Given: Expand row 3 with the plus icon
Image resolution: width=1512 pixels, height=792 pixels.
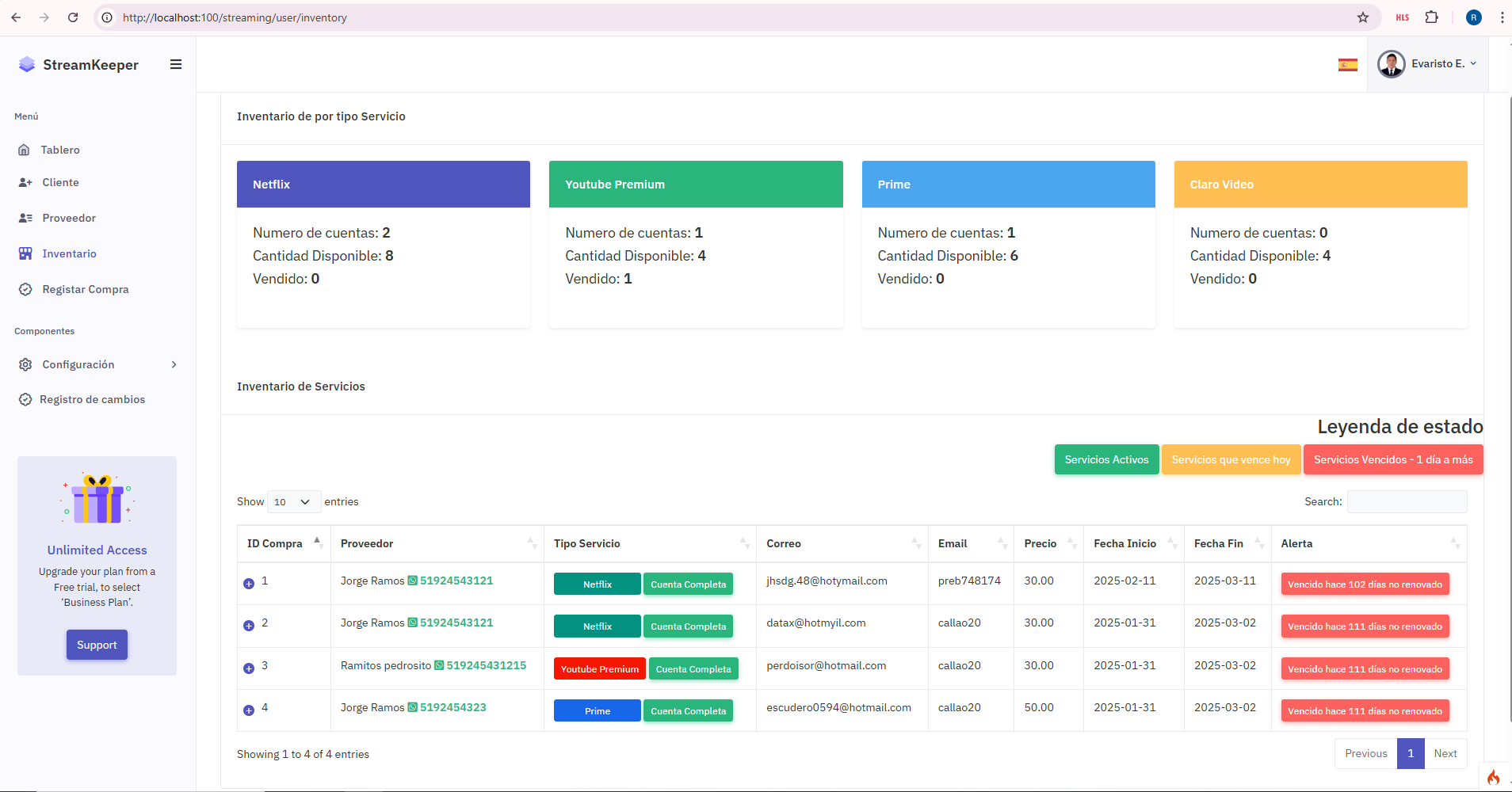Looking at the screenshot, I should [x=249, y=668].
